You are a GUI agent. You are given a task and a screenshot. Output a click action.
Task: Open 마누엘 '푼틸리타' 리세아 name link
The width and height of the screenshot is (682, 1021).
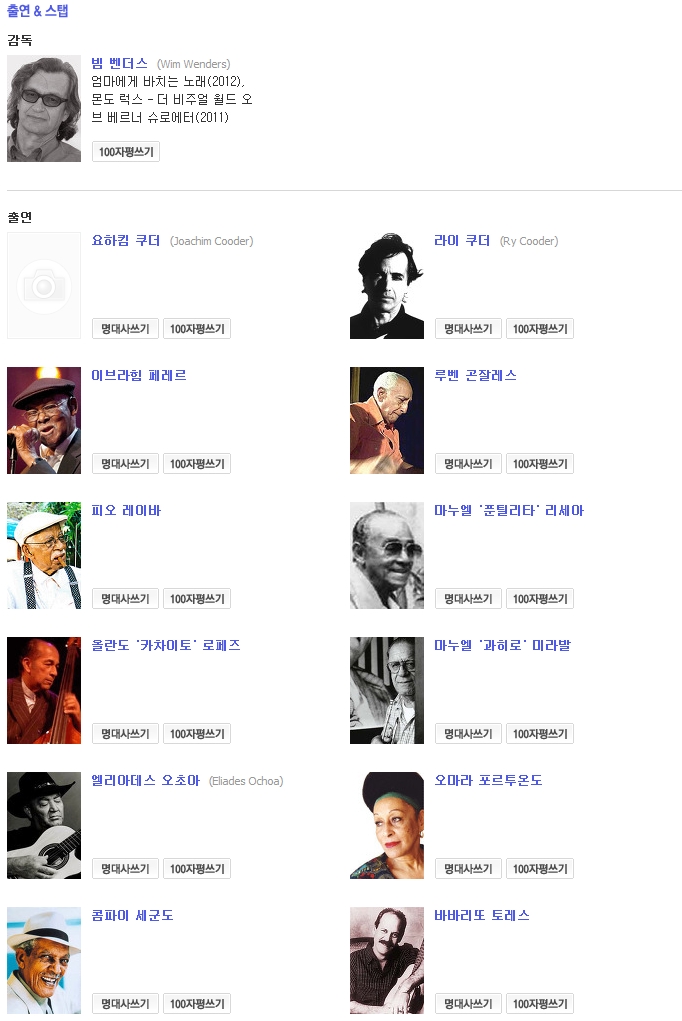tap(509, 510)
